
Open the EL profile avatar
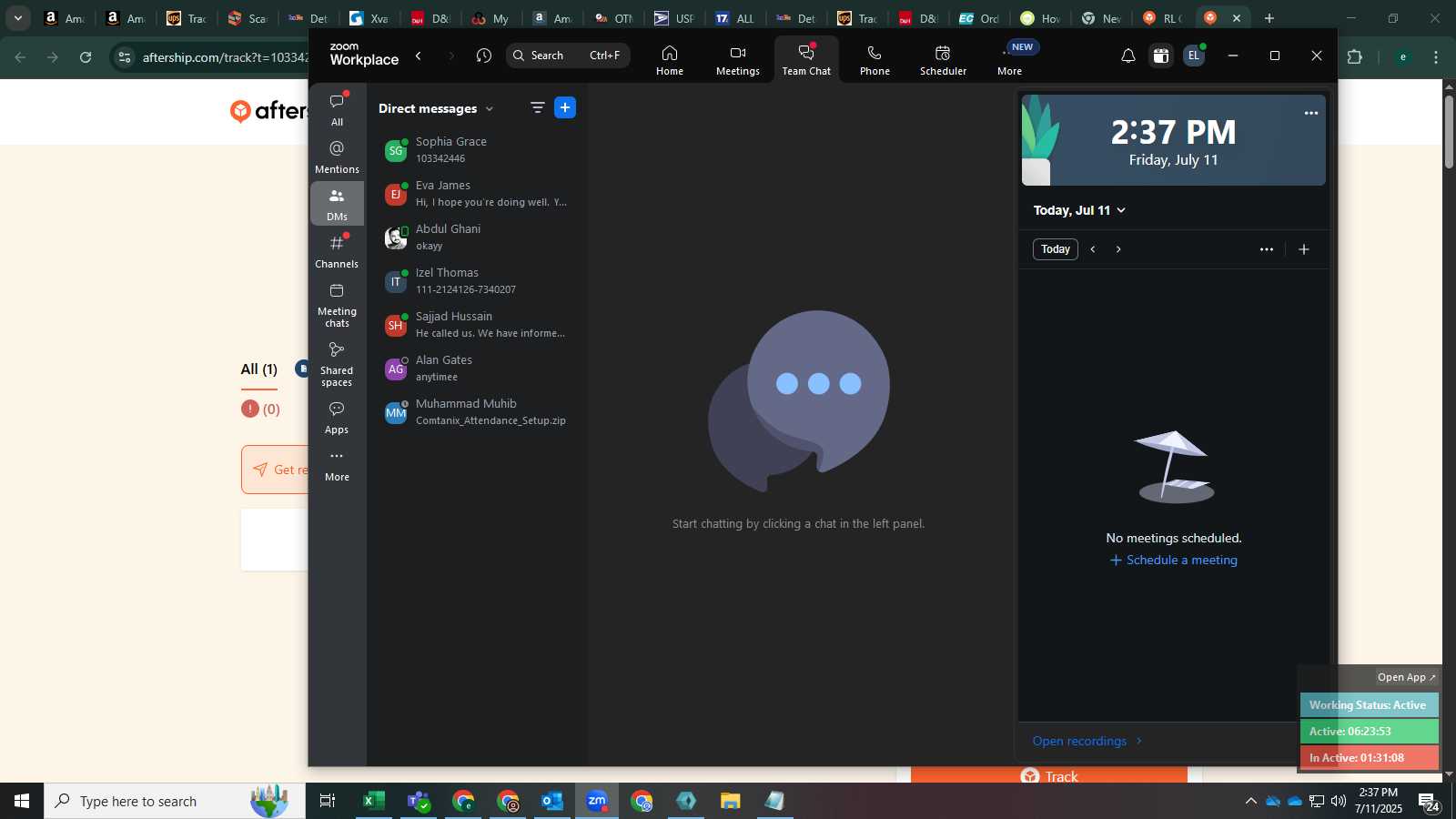point(1193,56)
